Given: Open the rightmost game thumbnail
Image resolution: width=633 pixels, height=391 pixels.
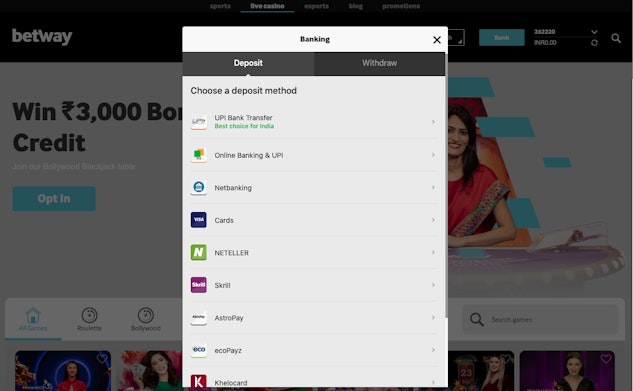Looking at the screenshot, I should click(x=567, y=371).
